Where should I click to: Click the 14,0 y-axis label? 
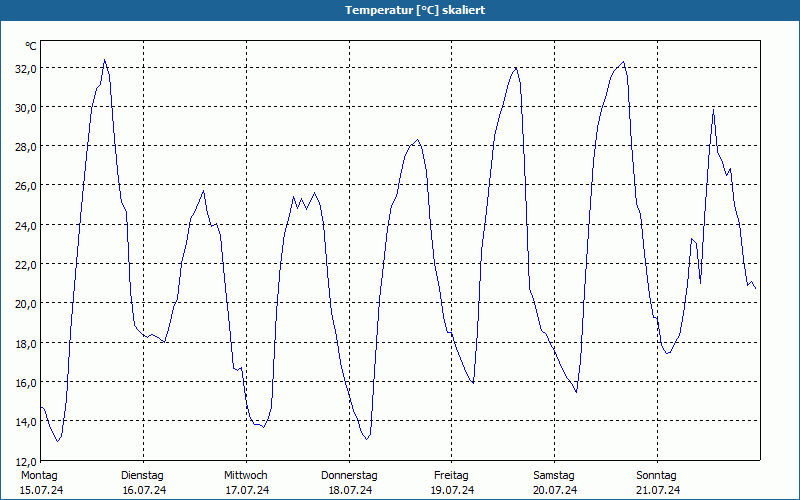pyautogui.click(x=26, y=421)
